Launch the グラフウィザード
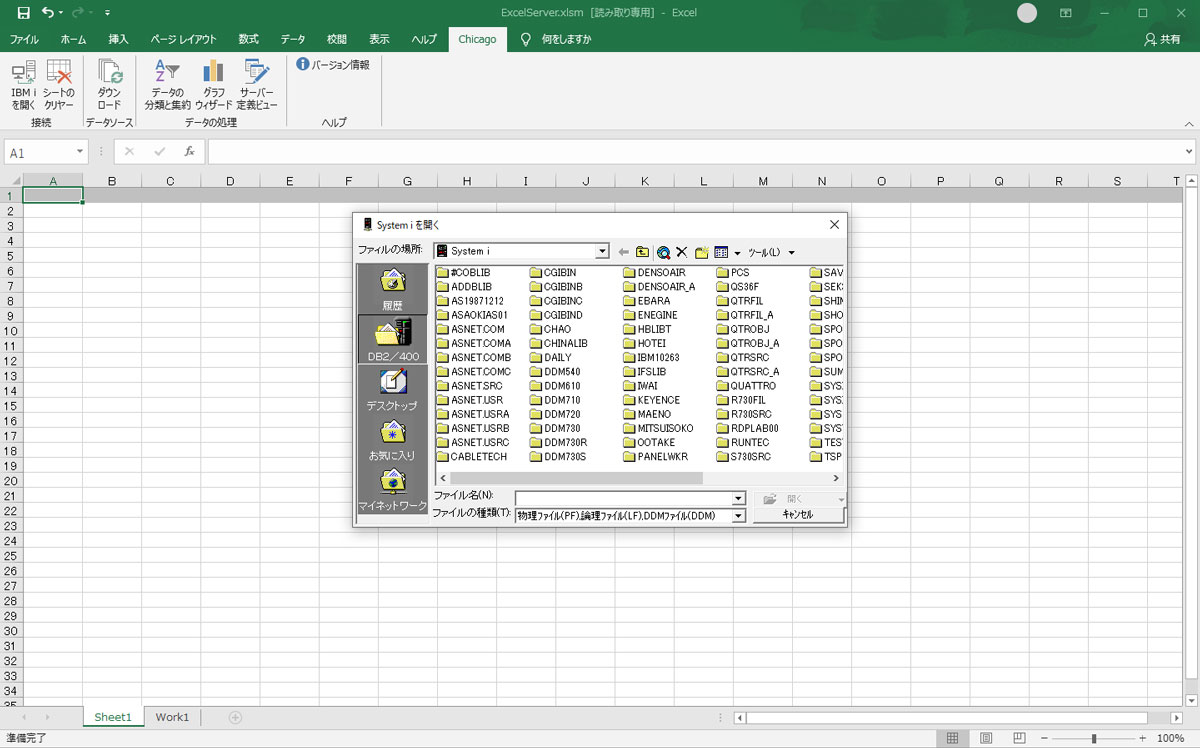 coord(214,84)
